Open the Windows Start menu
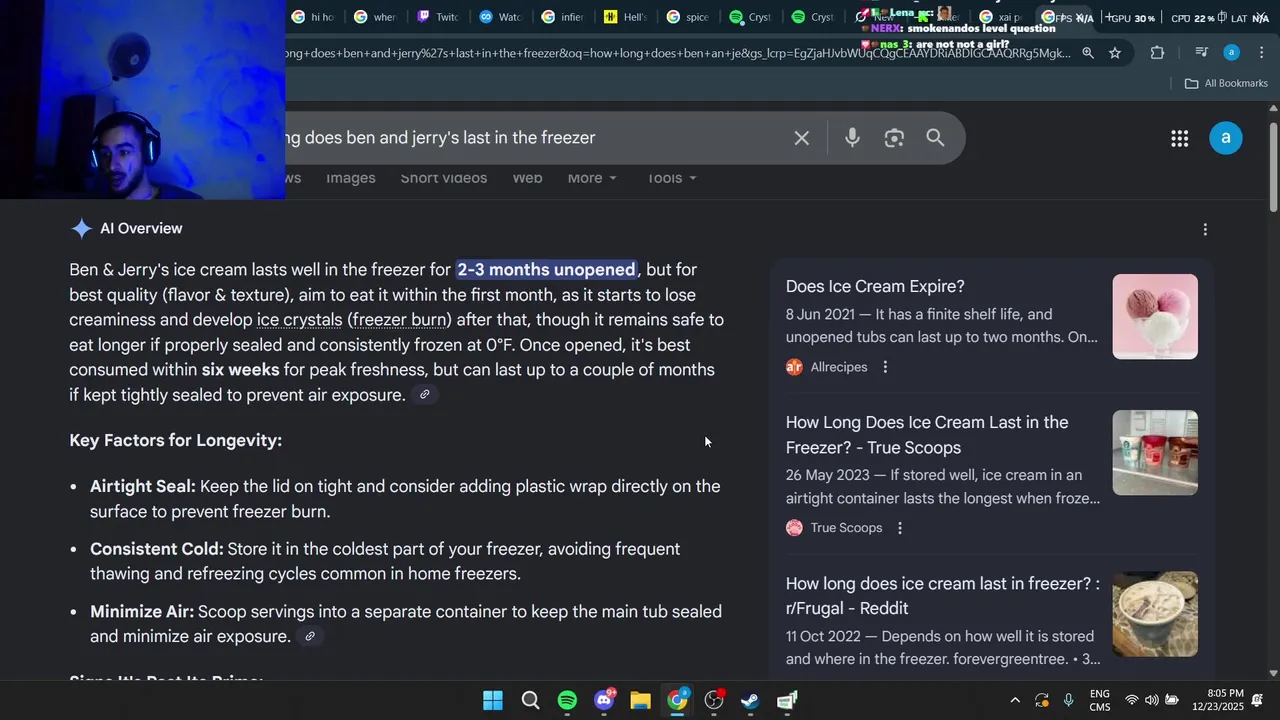The height and width of the screenshot is (720, 1280). pyautogui.click(x=493, y=700)
